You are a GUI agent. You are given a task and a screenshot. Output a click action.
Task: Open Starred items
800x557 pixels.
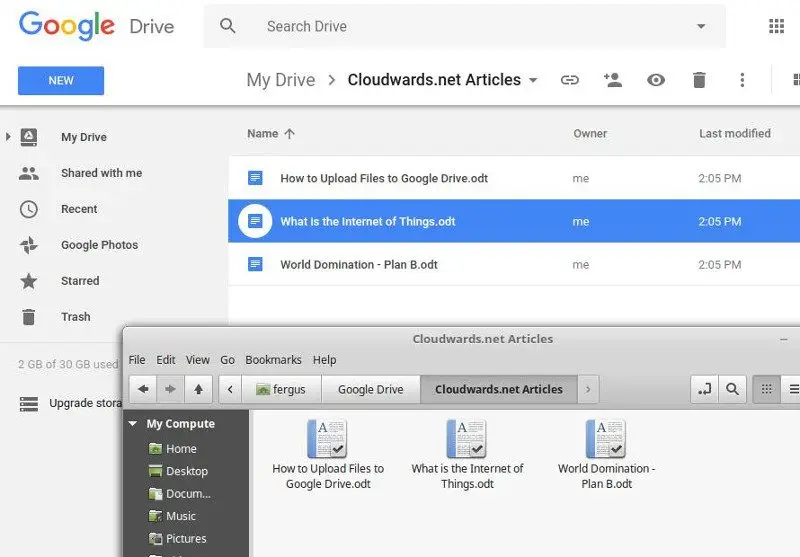tap(80, 281)
